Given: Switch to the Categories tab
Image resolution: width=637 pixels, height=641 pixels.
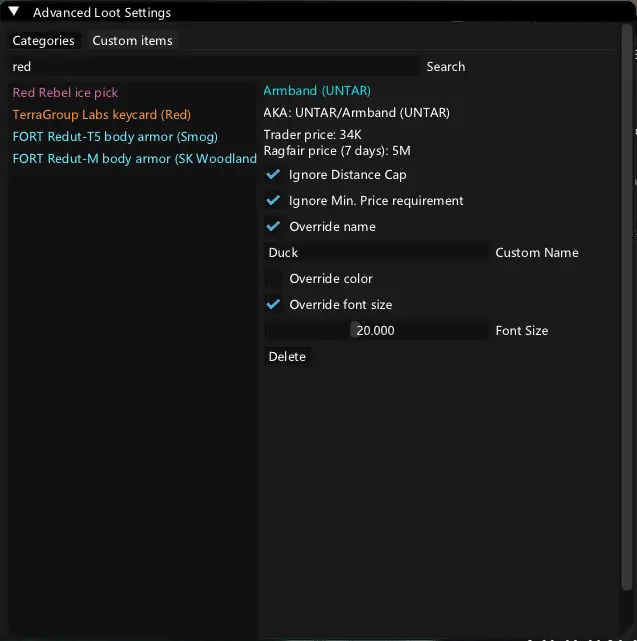Looking at the screenshot, I should click(43, 41).
